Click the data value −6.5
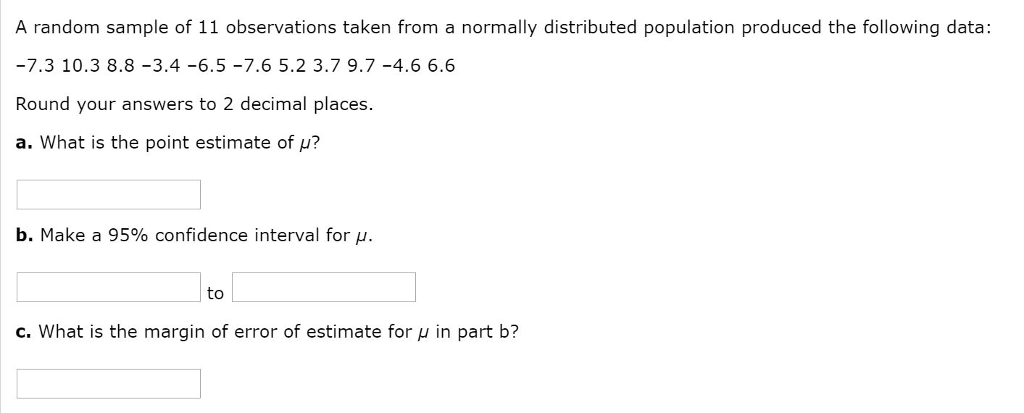Viewport: 1024px width, 413px height. click(x=205, y=66)
